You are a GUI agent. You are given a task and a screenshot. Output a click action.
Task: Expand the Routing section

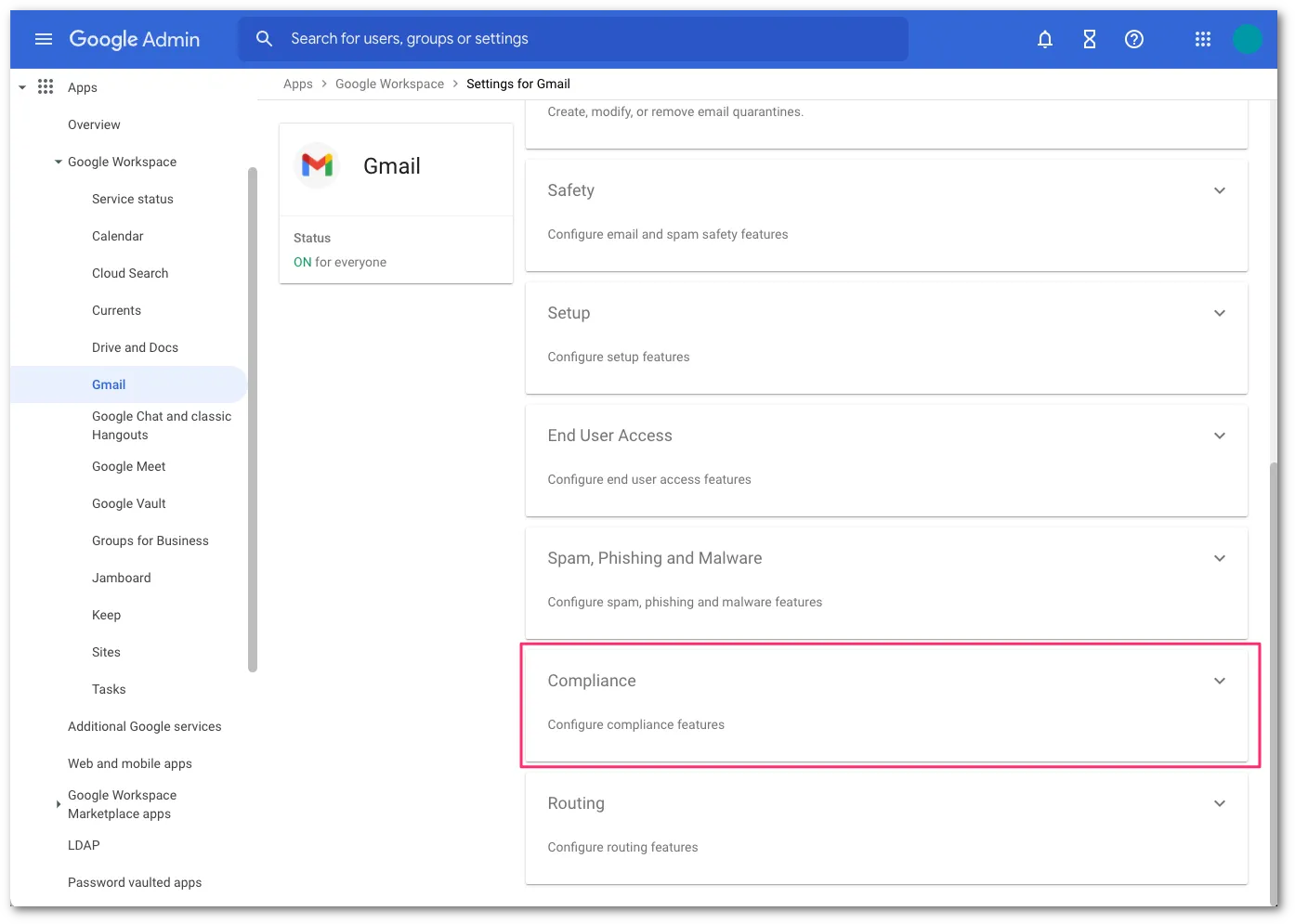click(x=1220, y=803)
